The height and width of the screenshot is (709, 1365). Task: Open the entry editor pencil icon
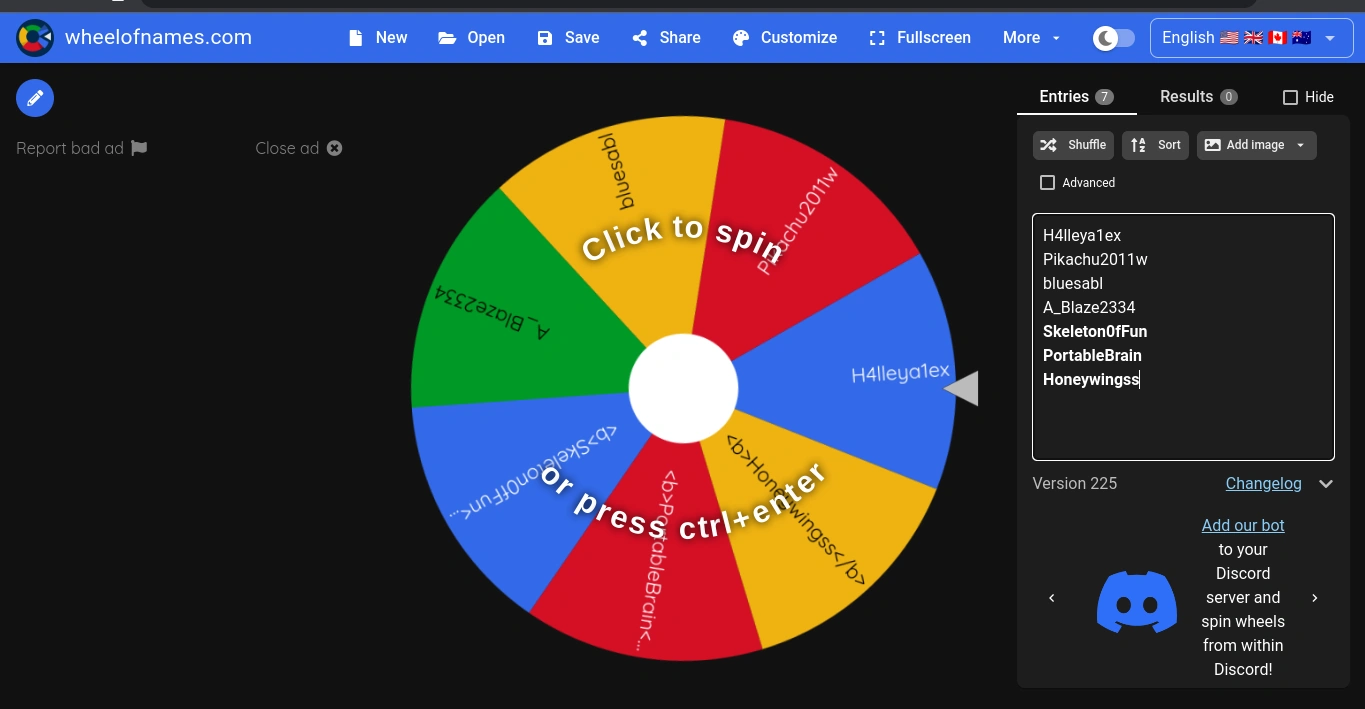pyautogui.click(x=34, y=97)
